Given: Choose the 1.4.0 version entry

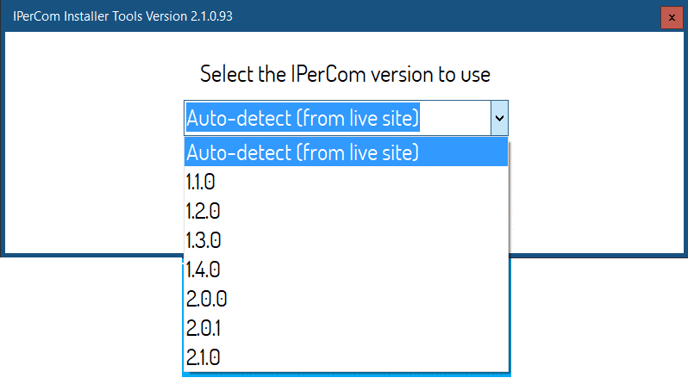Looking at the screenshot, I should coord(346,270).
